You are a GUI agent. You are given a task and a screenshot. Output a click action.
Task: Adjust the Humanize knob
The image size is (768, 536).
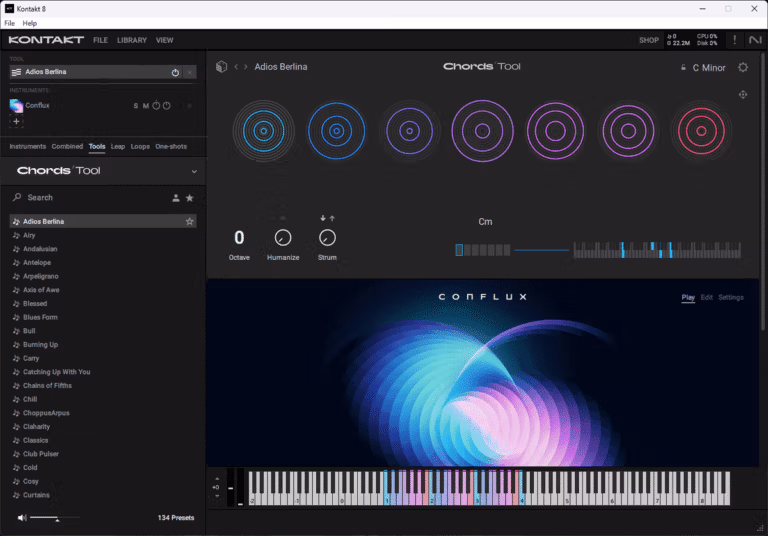coord(283,238)
